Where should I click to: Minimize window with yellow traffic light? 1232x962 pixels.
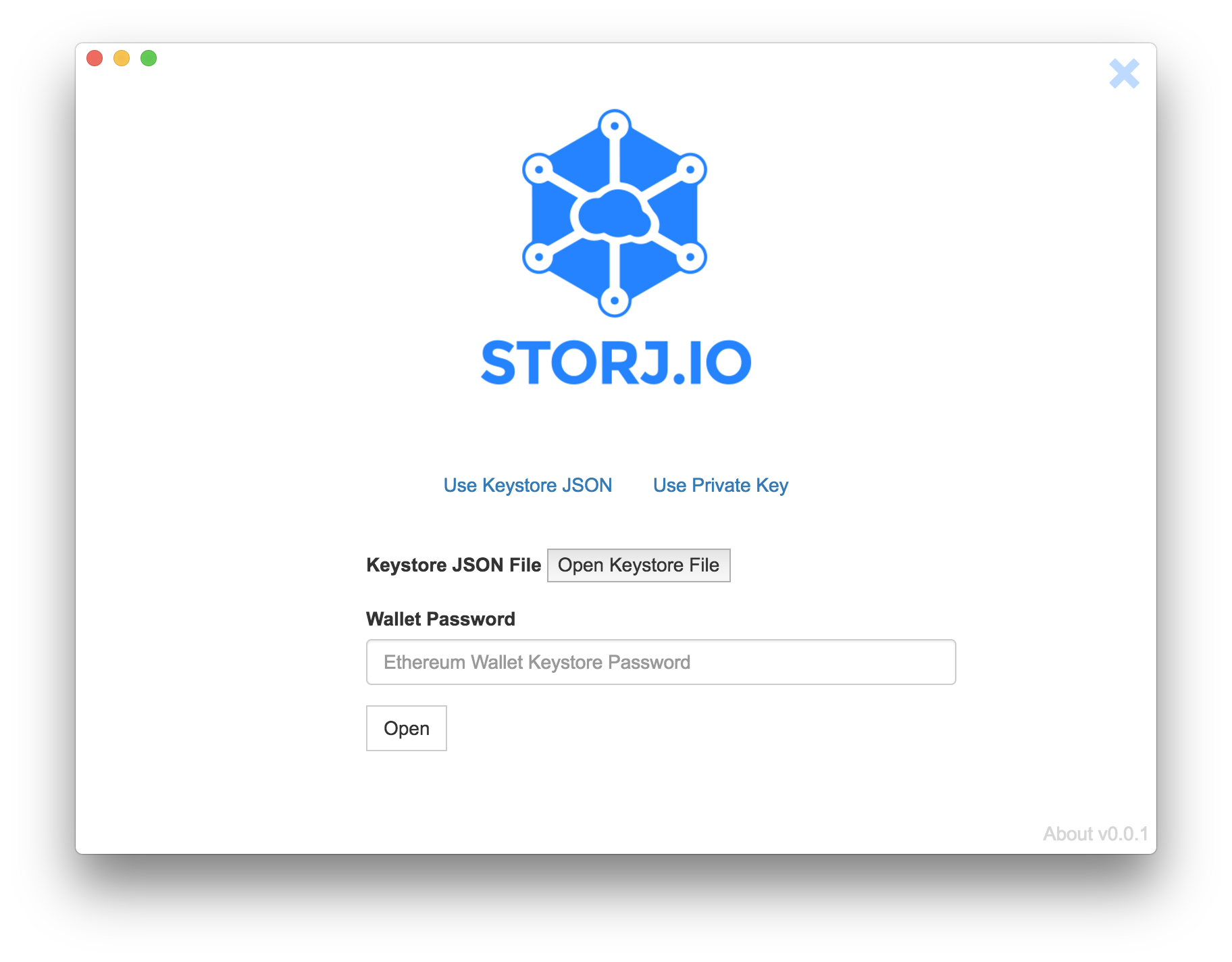122,58
